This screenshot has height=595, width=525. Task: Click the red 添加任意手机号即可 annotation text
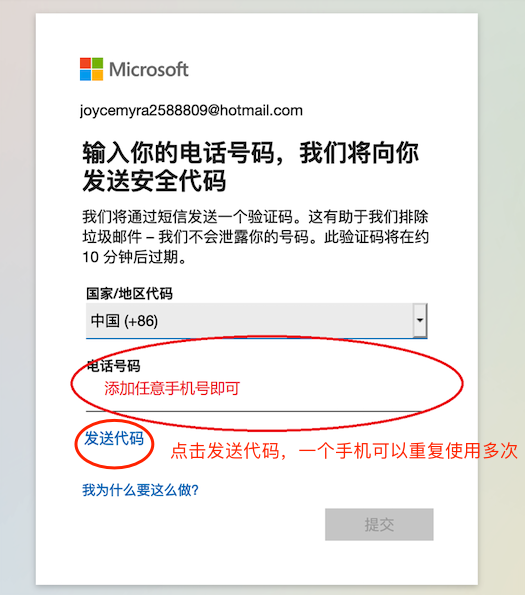(x=172, y=389)
